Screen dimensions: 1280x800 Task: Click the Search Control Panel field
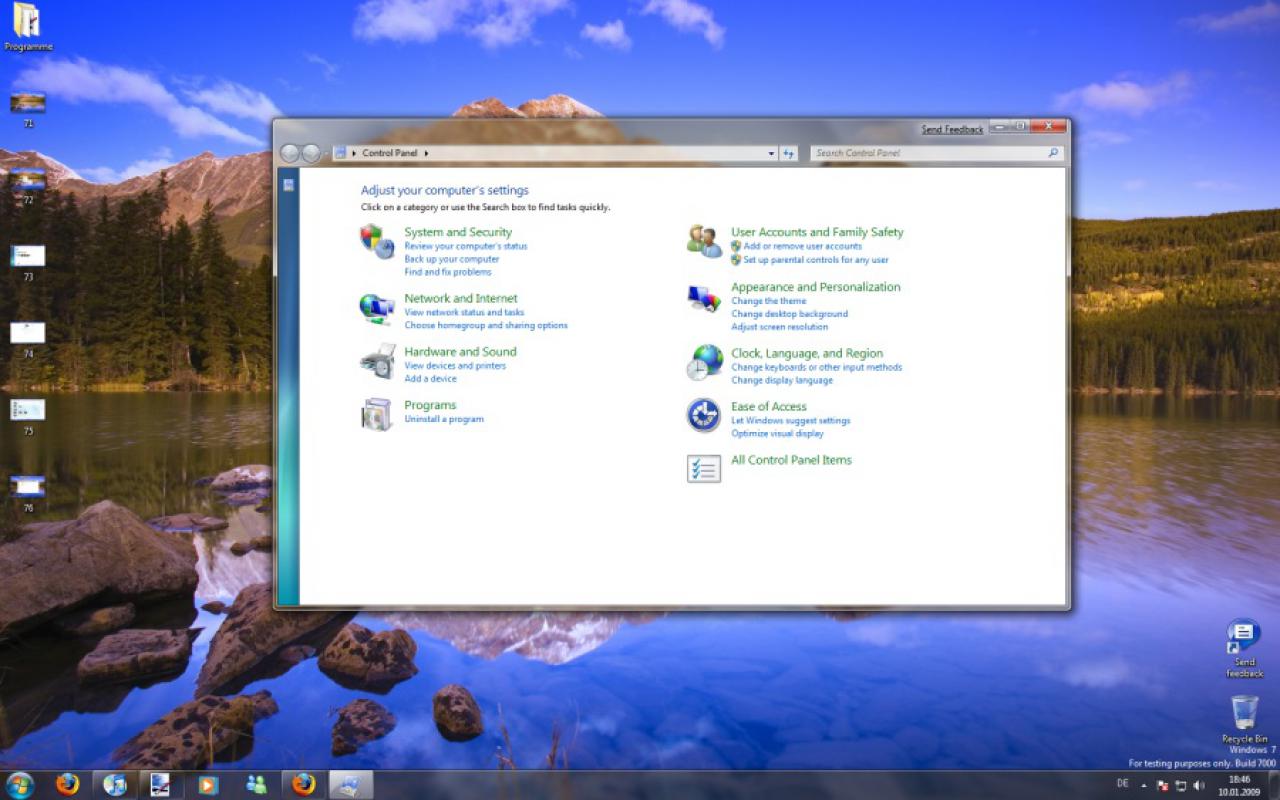(x=937, y=153)
